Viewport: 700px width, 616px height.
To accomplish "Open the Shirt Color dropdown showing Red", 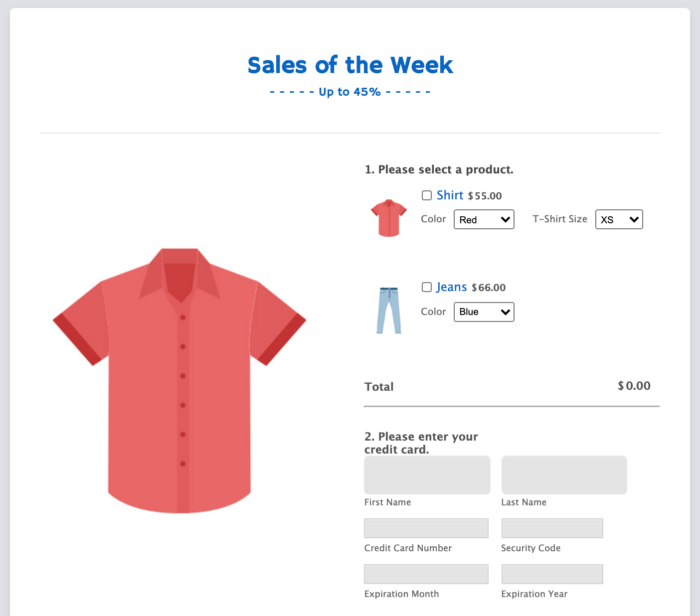I will pos(483,219).
